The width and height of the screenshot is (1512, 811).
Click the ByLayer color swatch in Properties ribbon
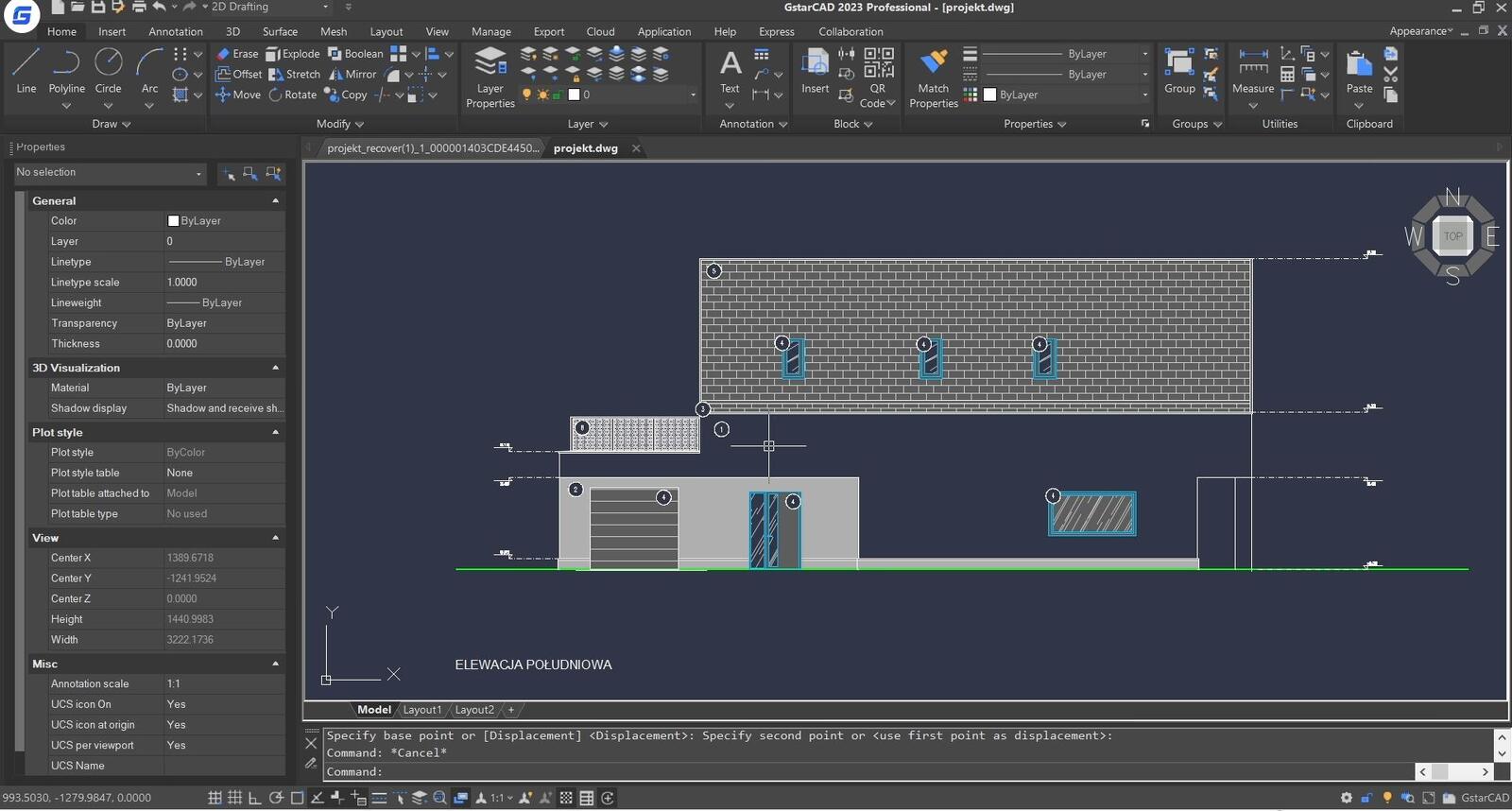click(x=990, y=95)
